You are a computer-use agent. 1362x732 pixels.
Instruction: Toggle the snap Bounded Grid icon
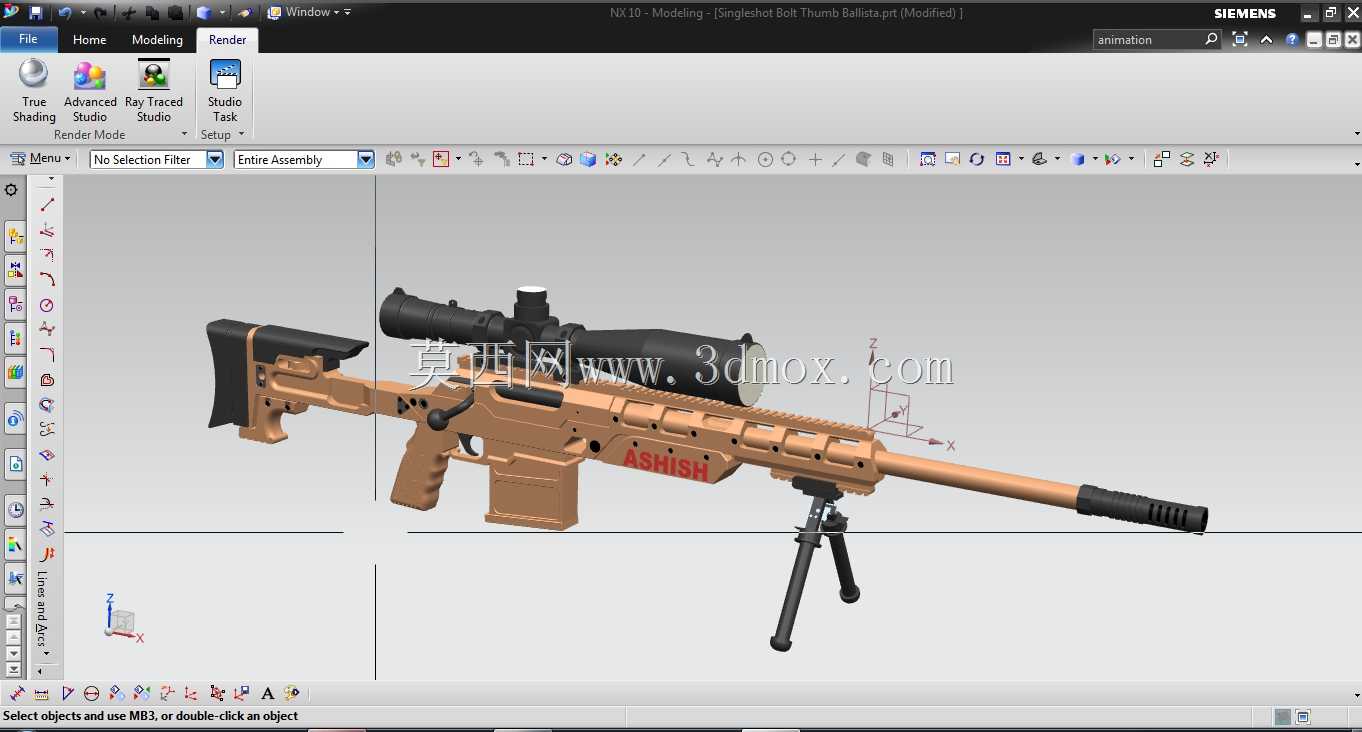coord(888,159)
